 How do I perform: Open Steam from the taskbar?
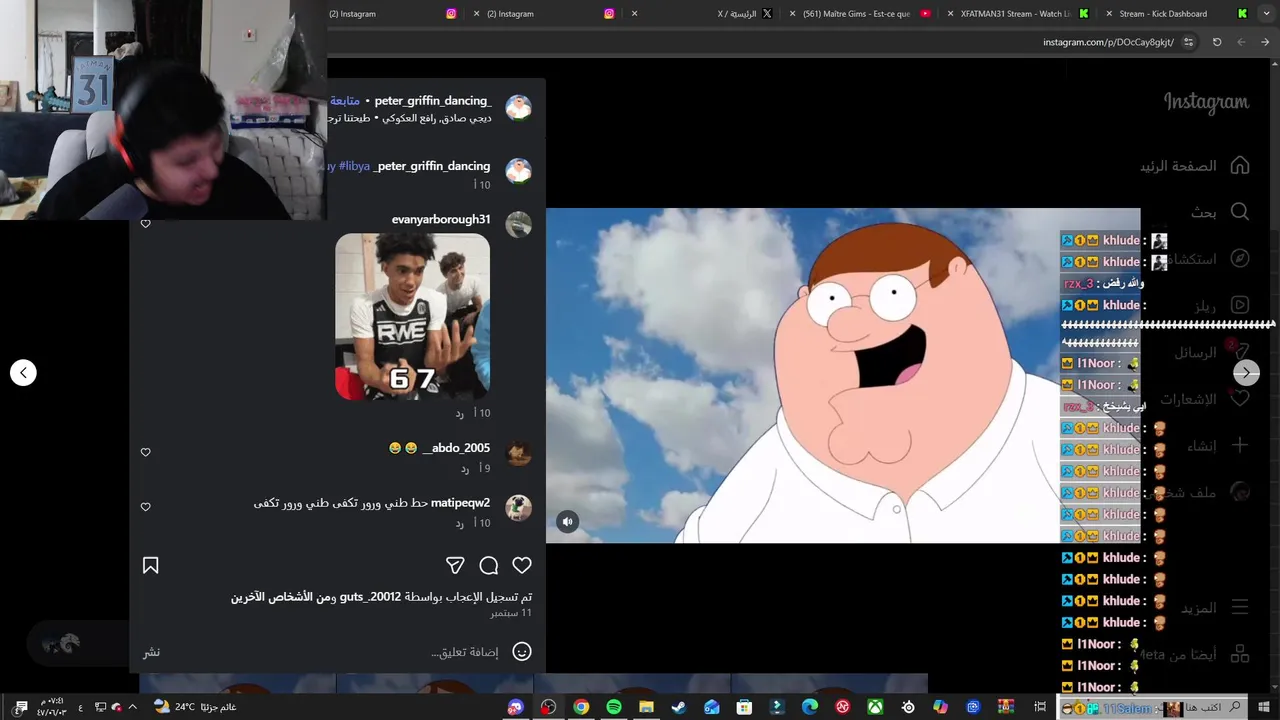click(679, 707)
